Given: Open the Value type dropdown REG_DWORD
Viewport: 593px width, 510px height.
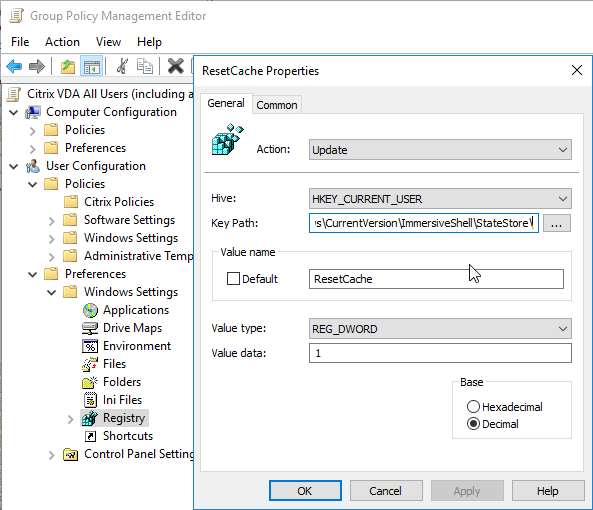Looking at the screenshot, I should point(440,329).
